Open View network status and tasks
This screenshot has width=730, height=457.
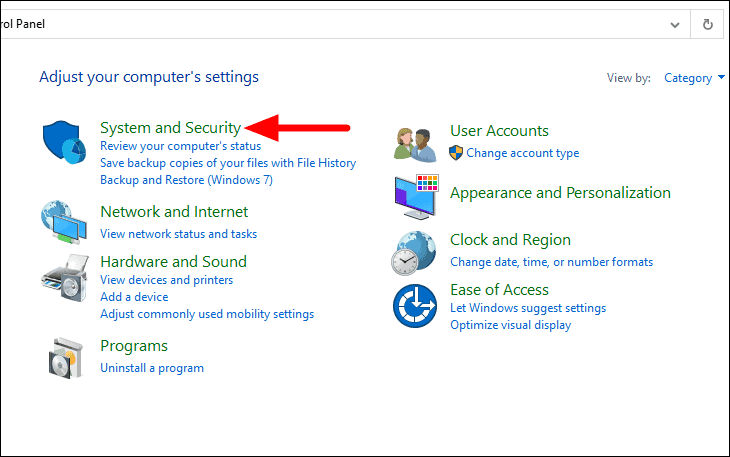click(178, 234)
